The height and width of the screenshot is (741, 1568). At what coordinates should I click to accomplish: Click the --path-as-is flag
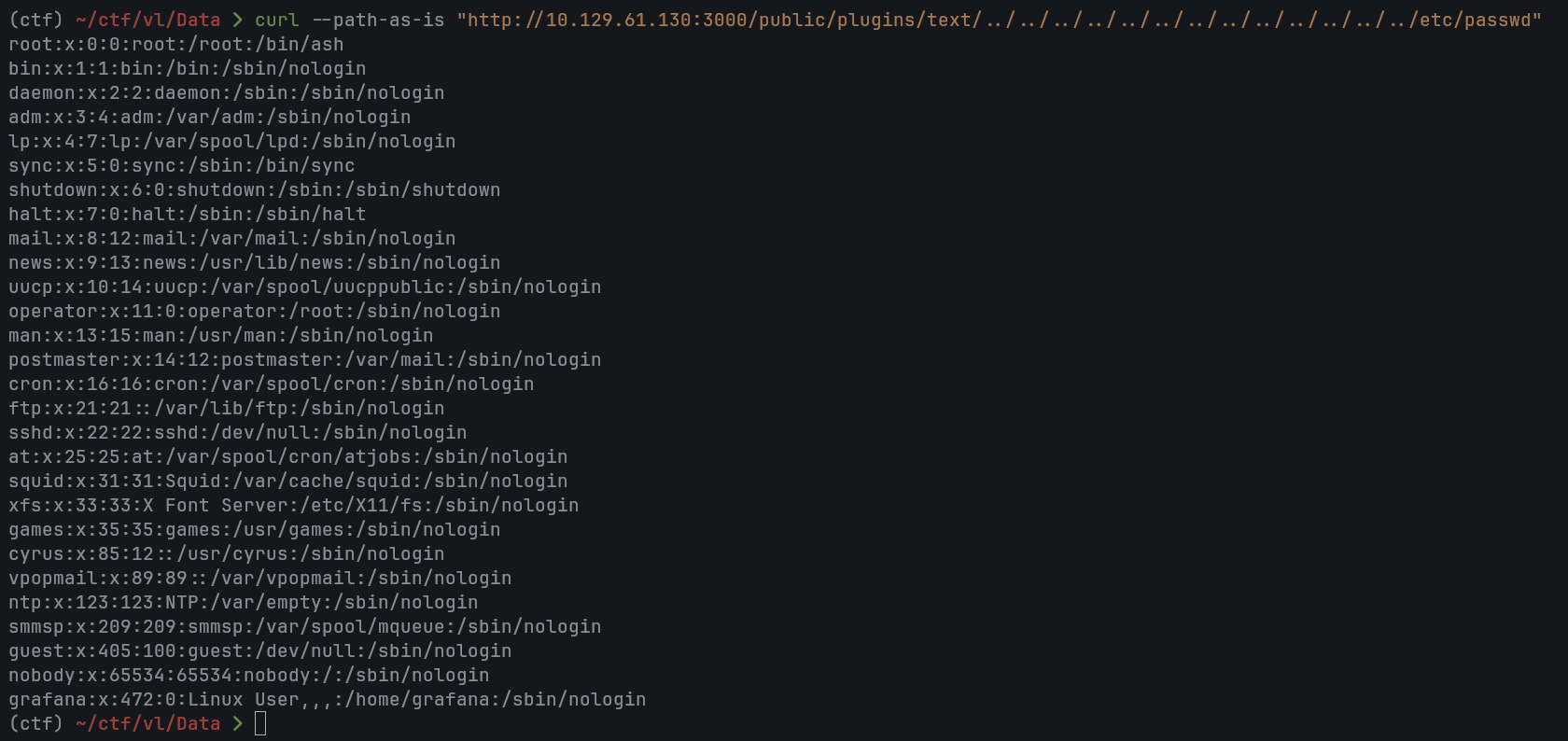pyautogui.click(x=377, y=20)
